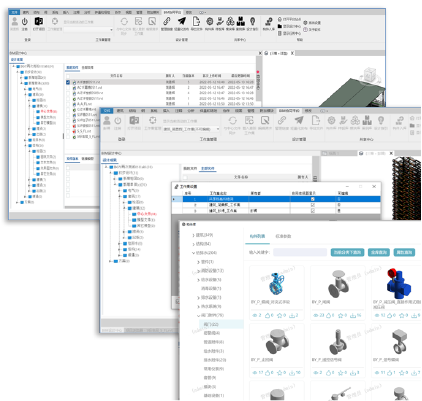Toggle the checkbox in the selected blue workset row
This screenshot has width=422, height=401.
pos(312,199)
